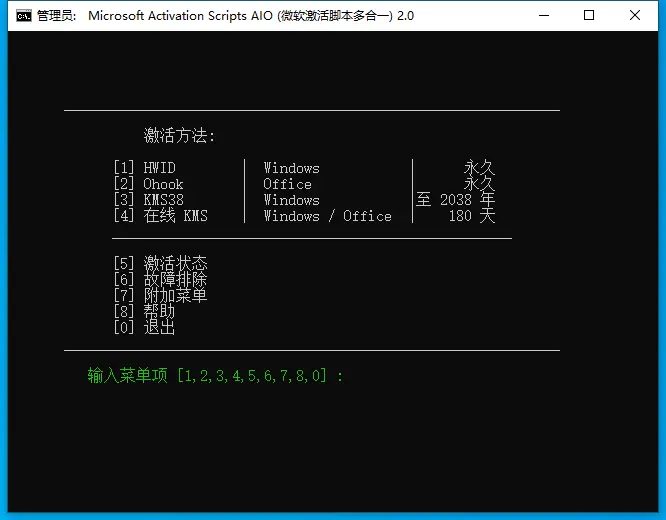Click the green '输入菜单项' prompt line

[215, 376]
